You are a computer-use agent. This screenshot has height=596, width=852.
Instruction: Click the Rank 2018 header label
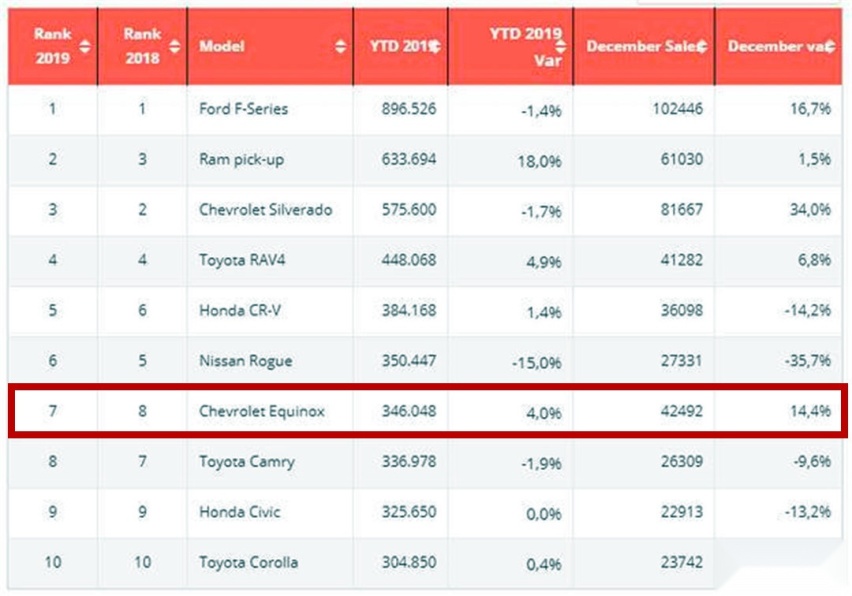(x=142, y=46)
